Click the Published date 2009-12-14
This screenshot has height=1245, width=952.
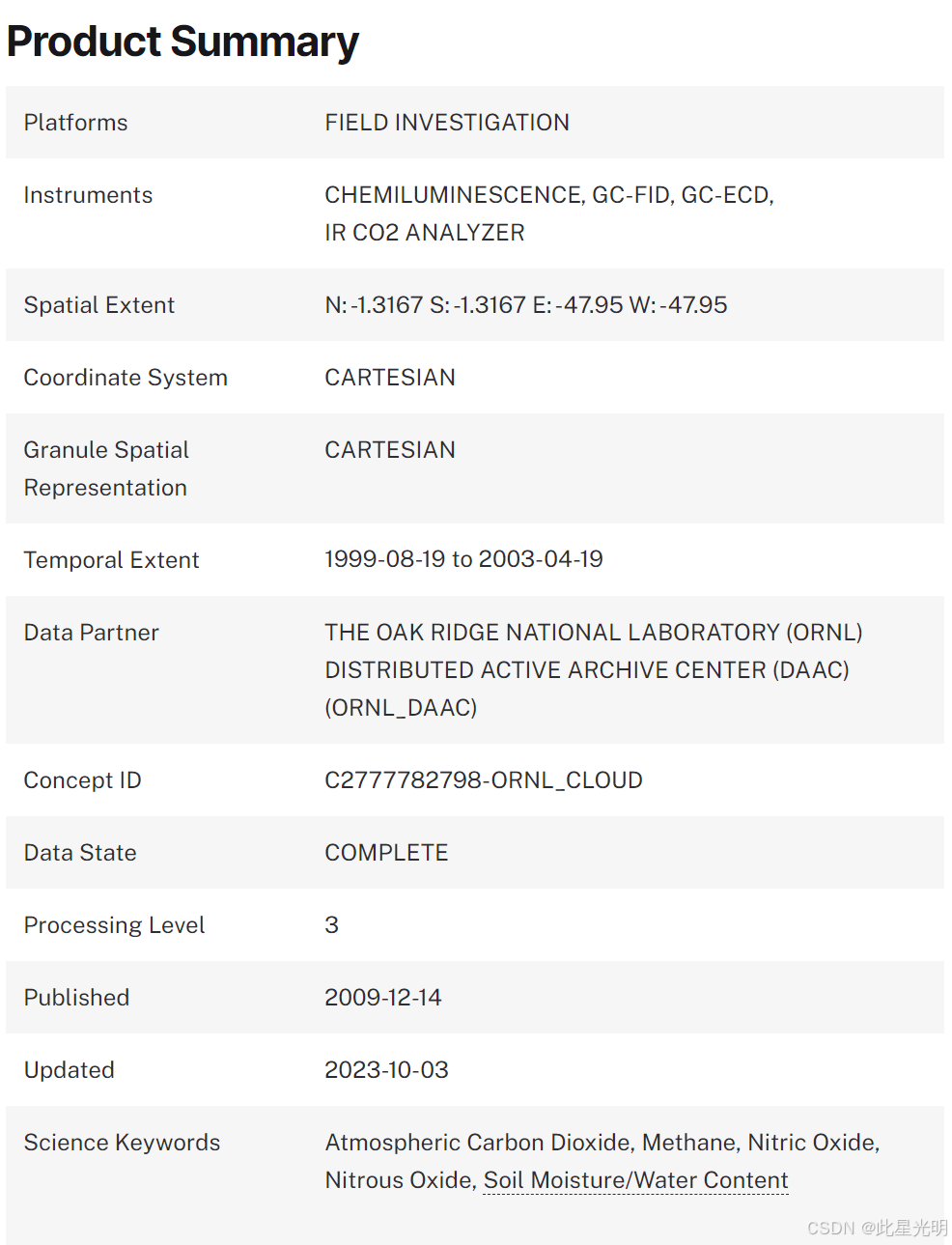point(382,998)
